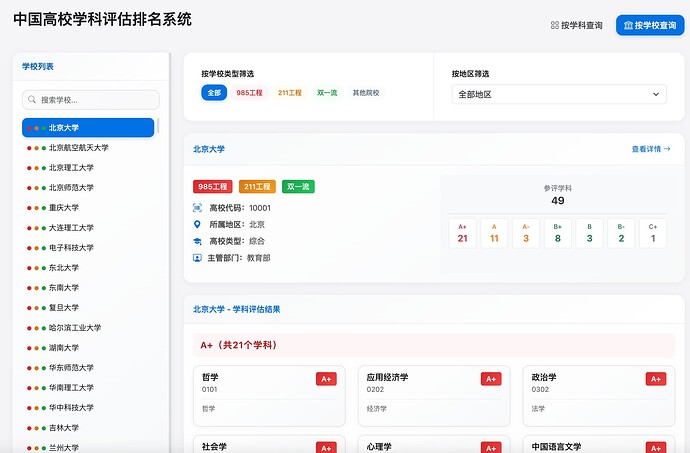Click the green 双一流 badge
Screen dimensions: 690x453
298,187
